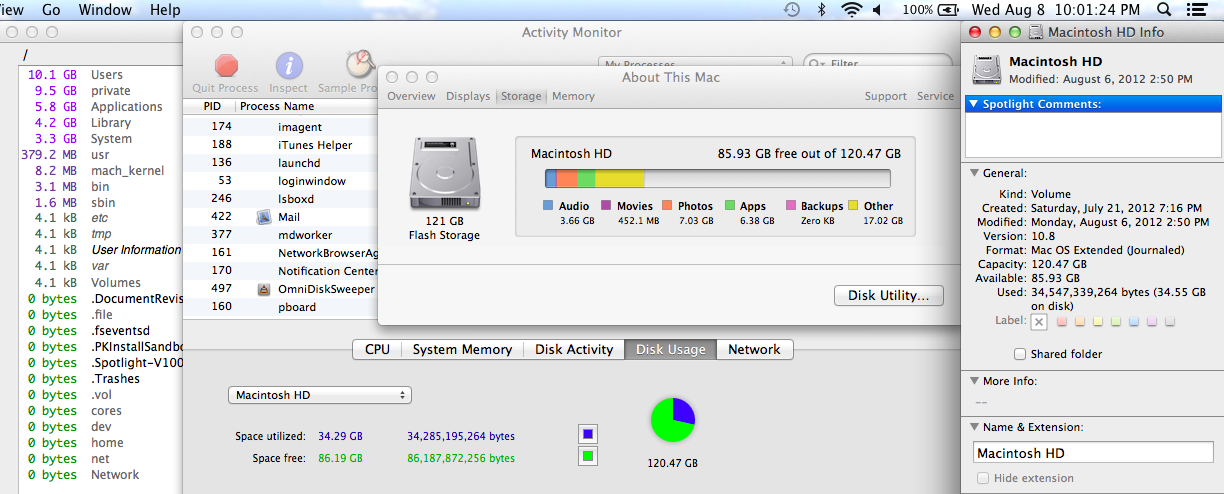Select the CPU tab in Activity Monitor
The image size is (1224, 494).
coord(378,349)
